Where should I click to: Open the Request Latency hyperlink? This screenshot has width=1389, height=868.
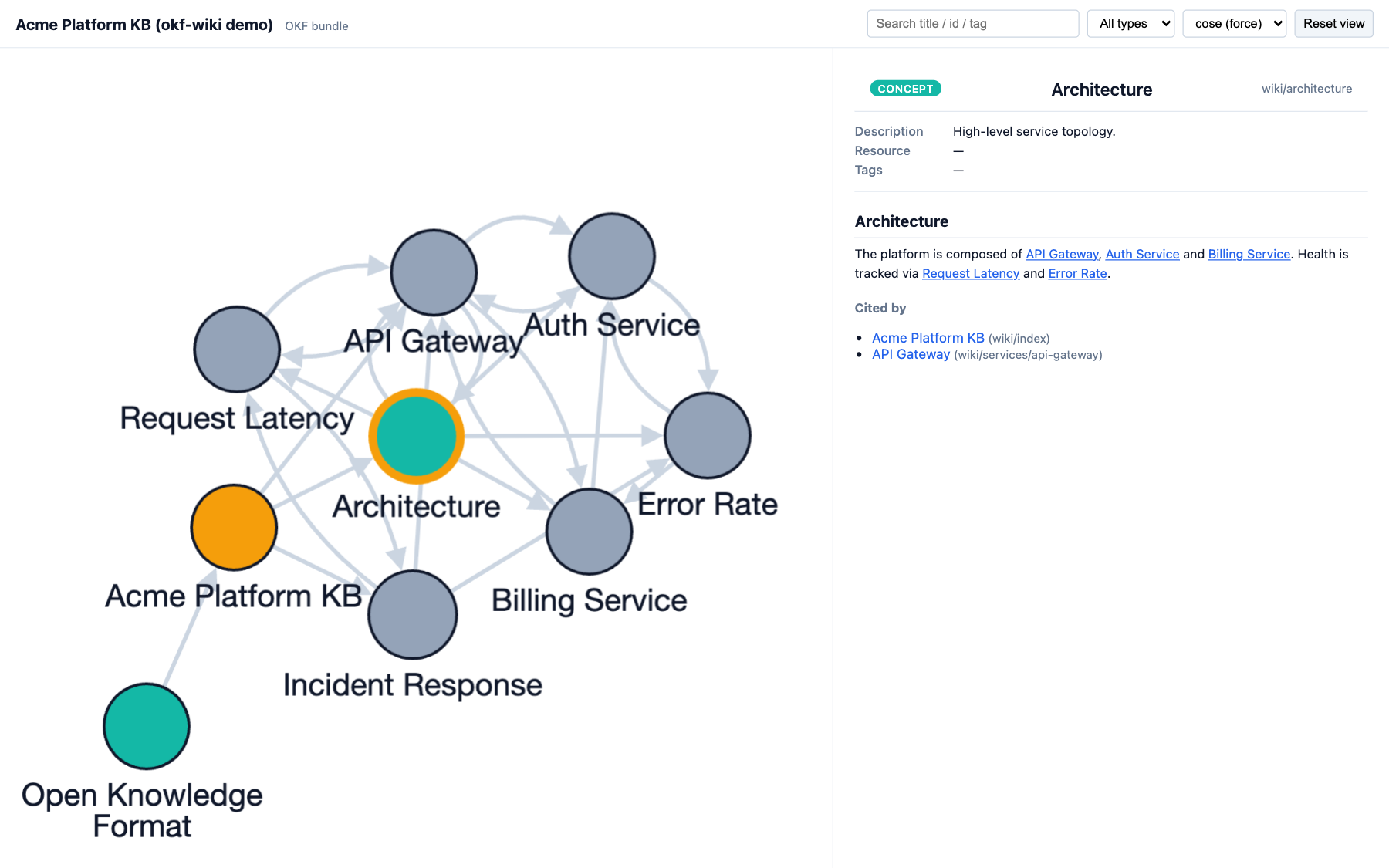(971, 273)
